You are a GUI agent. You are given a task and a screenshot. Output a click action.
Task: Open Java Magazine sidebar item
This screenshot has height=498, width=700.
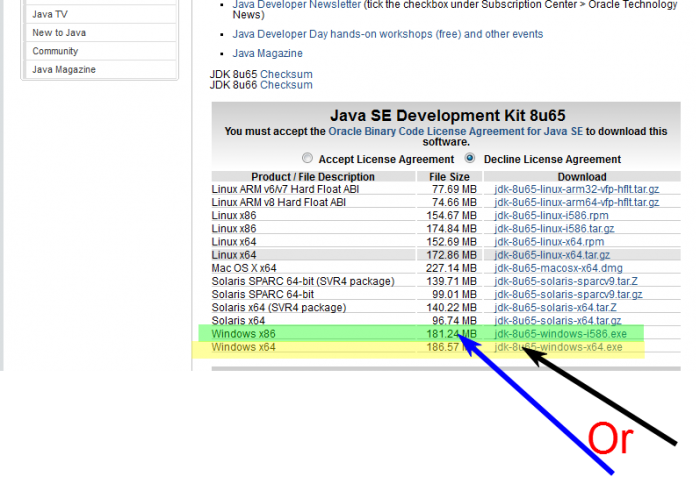[x=64, y=70]
